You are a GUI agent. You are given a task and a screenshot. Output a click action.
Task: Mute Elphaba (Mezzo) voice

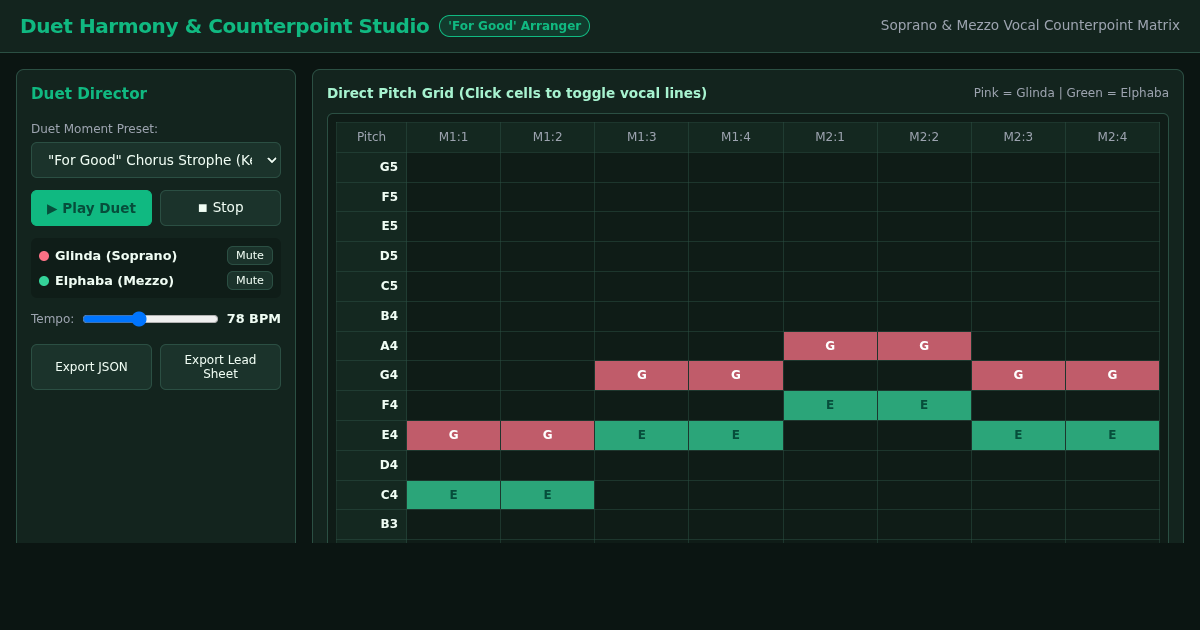[x=250, y=281]
